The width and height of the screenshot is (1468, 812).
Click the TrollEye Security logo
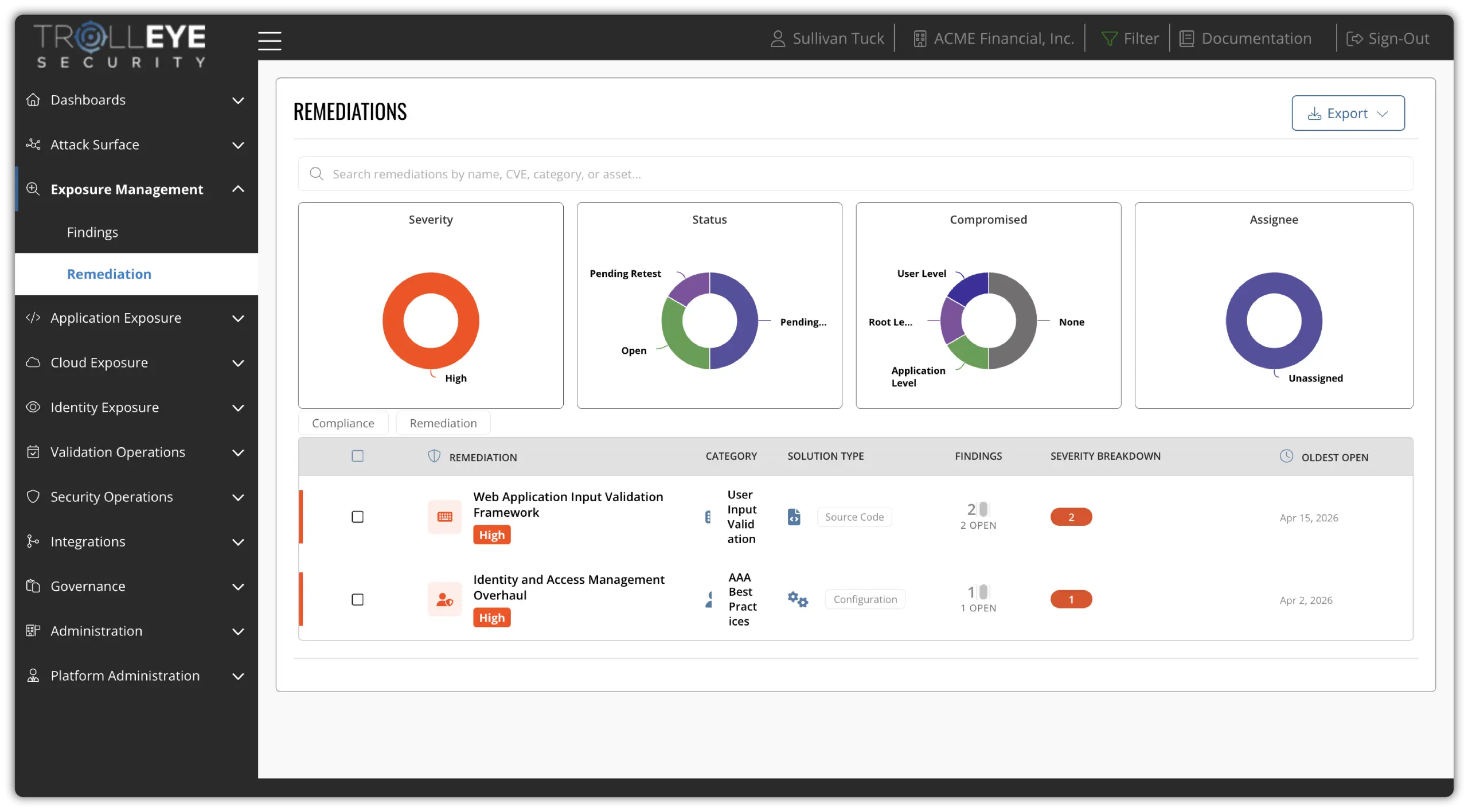coord(120,45)
